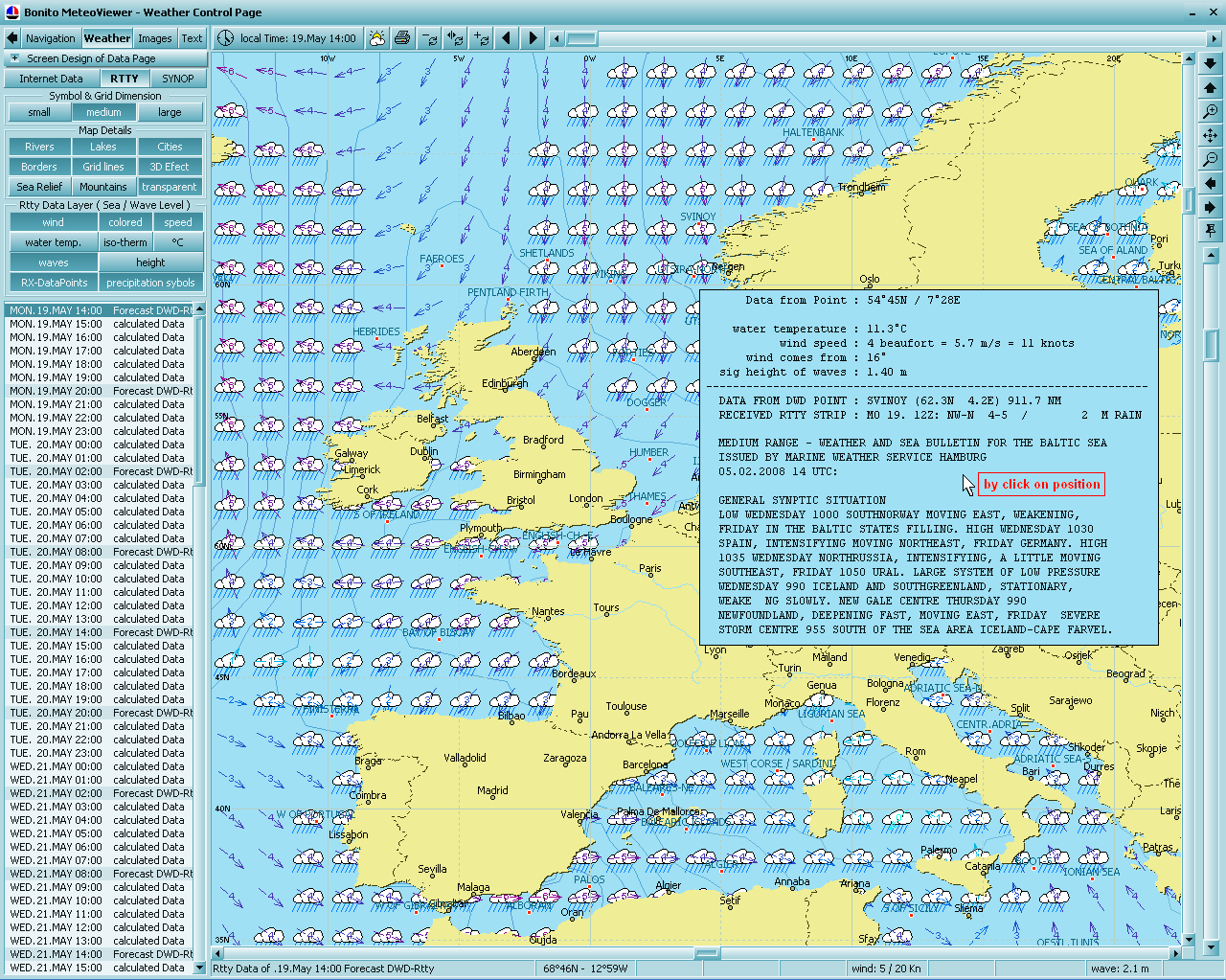Screen dimensions: 1226x980
Task: Turn on the water temp. data layer
Action: (53, 242)
